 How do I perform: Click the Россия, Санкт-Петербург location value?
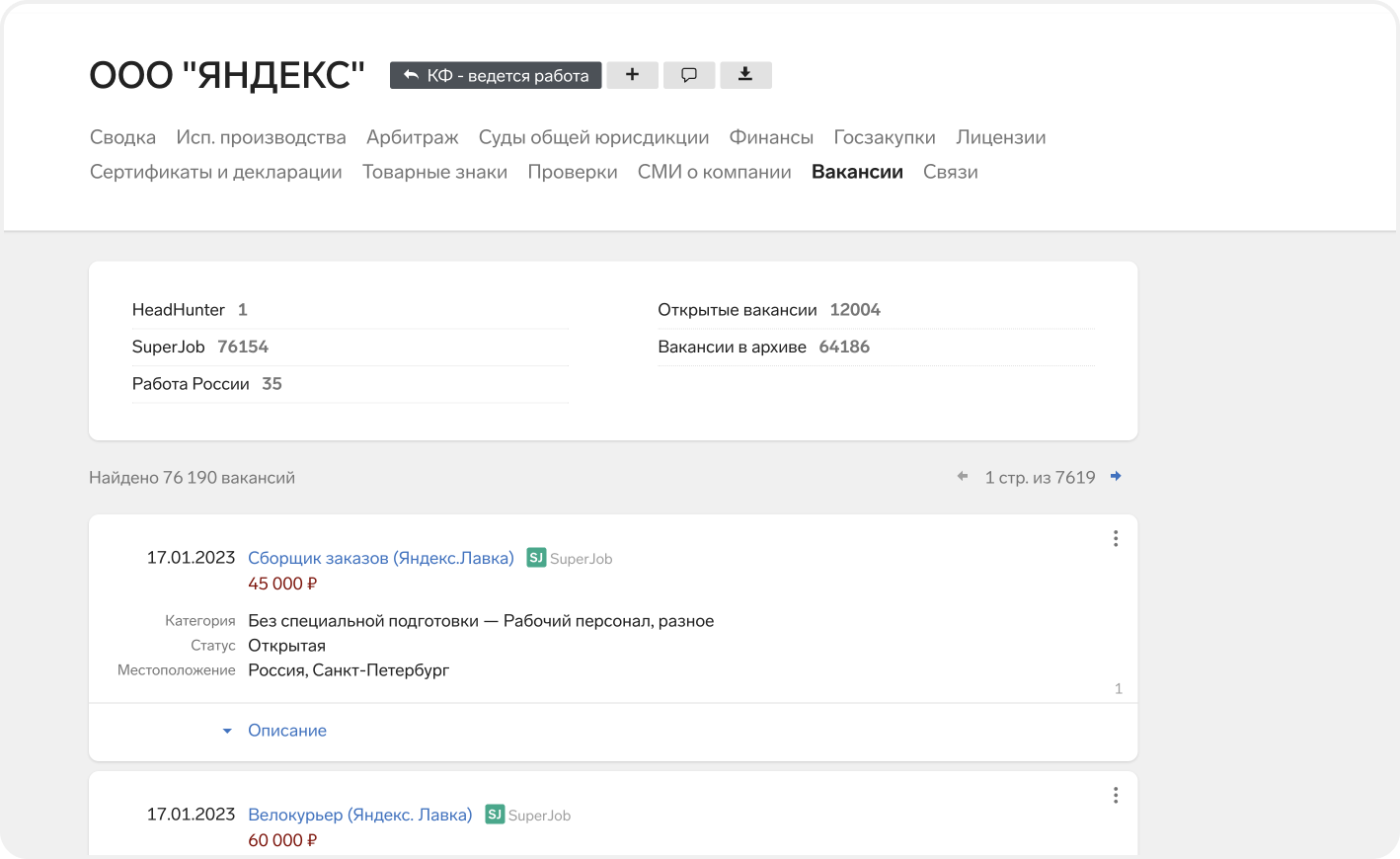[349, 670]
